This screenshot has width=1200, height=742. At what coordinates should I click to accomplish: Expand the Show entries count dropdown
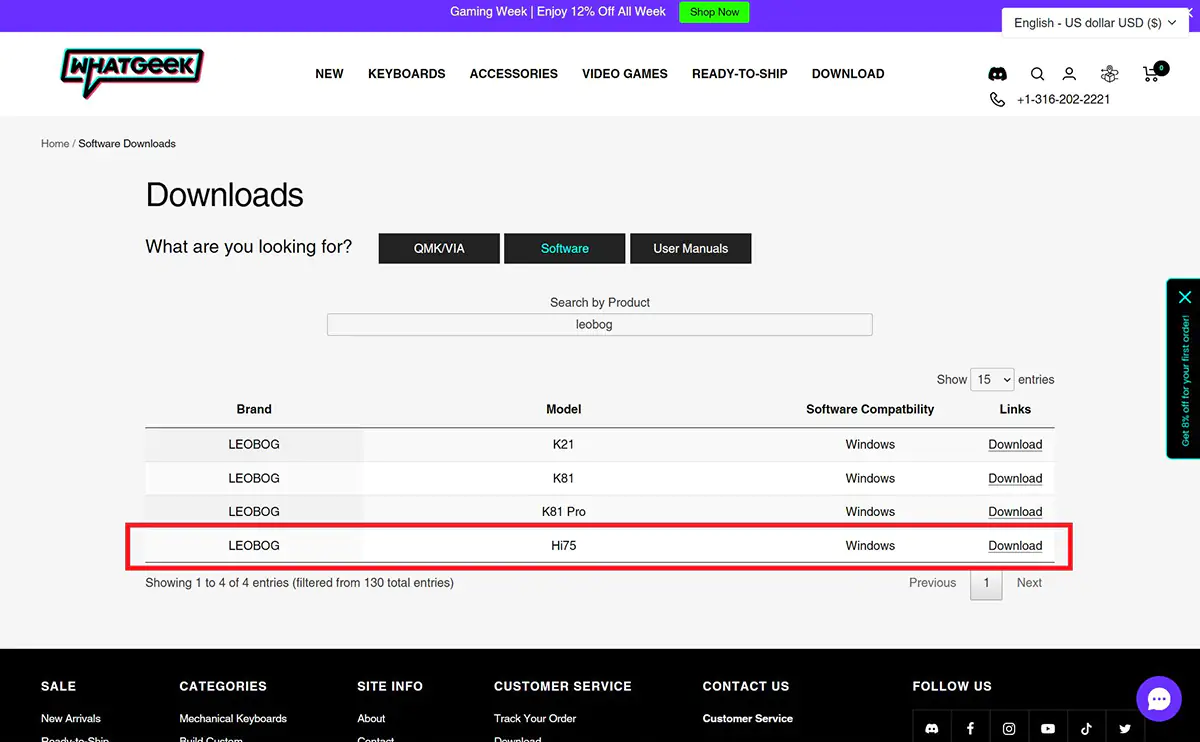point(992,380)
